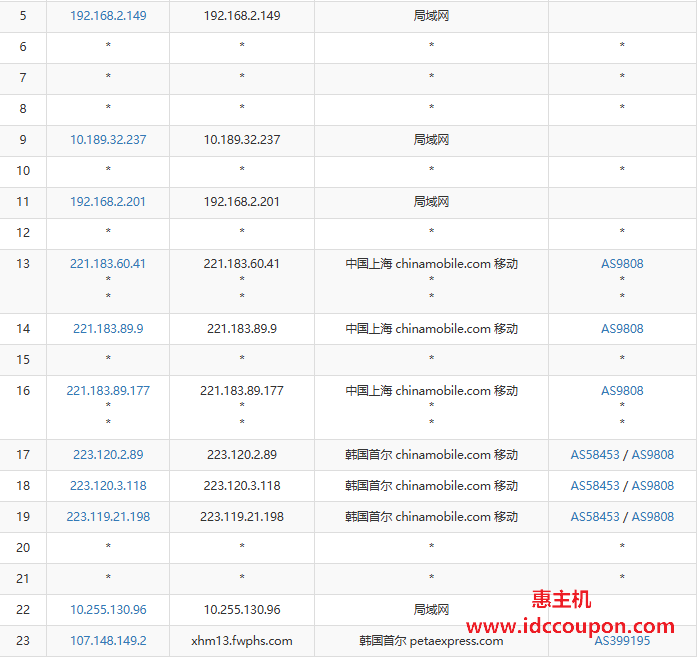Open the 223.120.3.118 IP link
Image resolution: width=697 pixels, height=657 pixels.
pyautogui.click(x=108, y=486)
